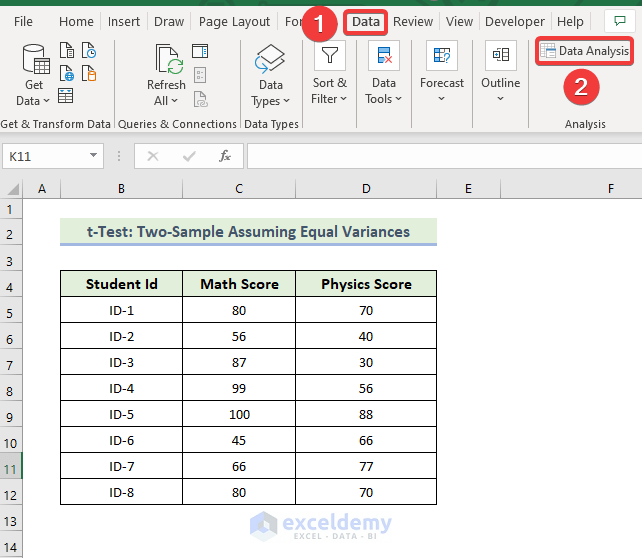Switch to the Insert tab

124,22
